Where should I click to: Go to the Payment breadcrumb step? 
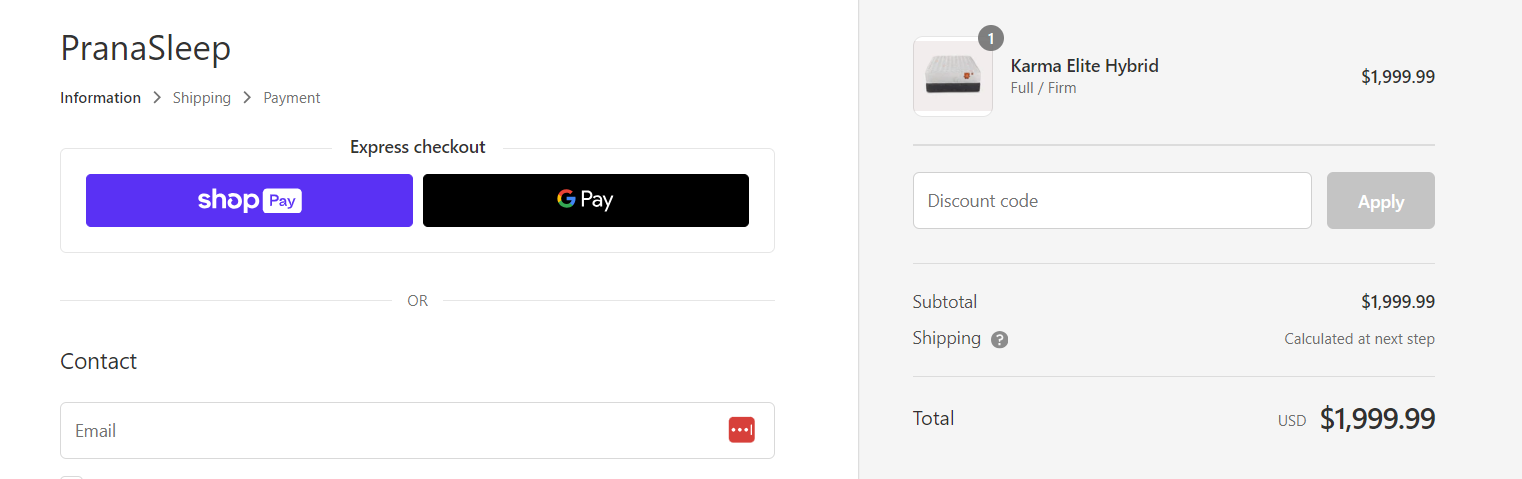click(292, 98)
